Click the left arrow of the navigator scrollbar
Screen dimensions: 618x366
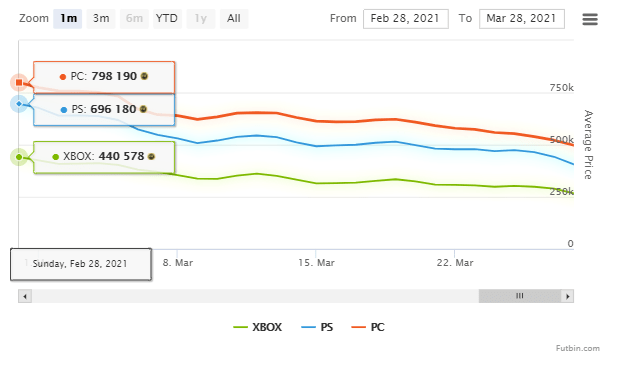25,296
